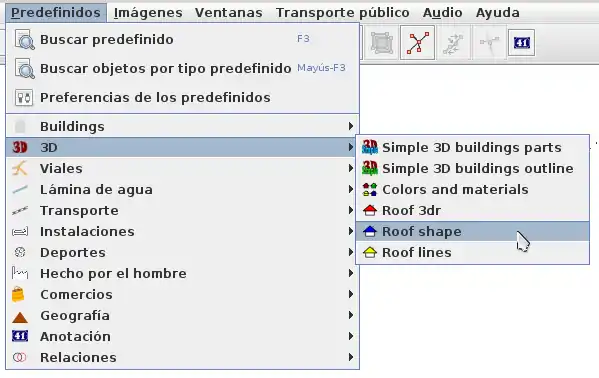This screenshot has width=599, height=378.
Task: Click the node connection toolbar icon
Action: [418, 42]
